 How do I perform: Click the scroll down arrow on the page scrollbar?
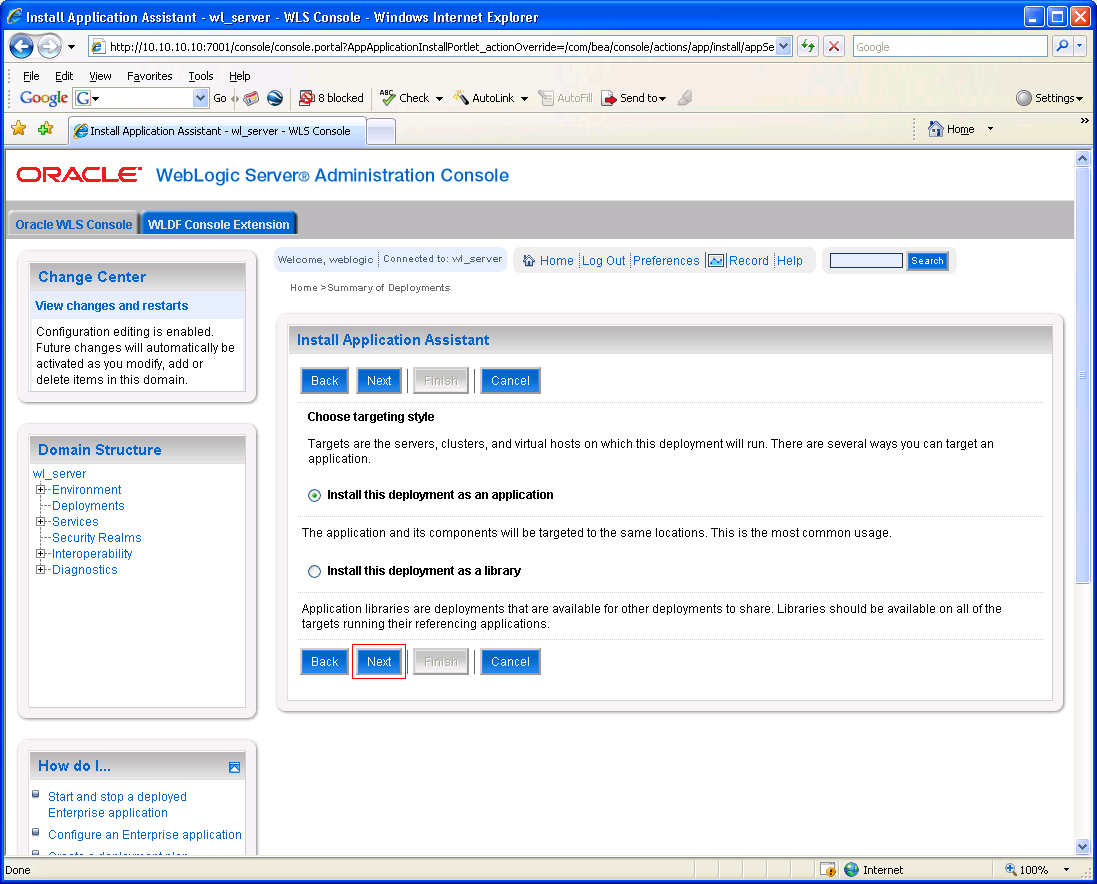click(x=1082, y=846)
